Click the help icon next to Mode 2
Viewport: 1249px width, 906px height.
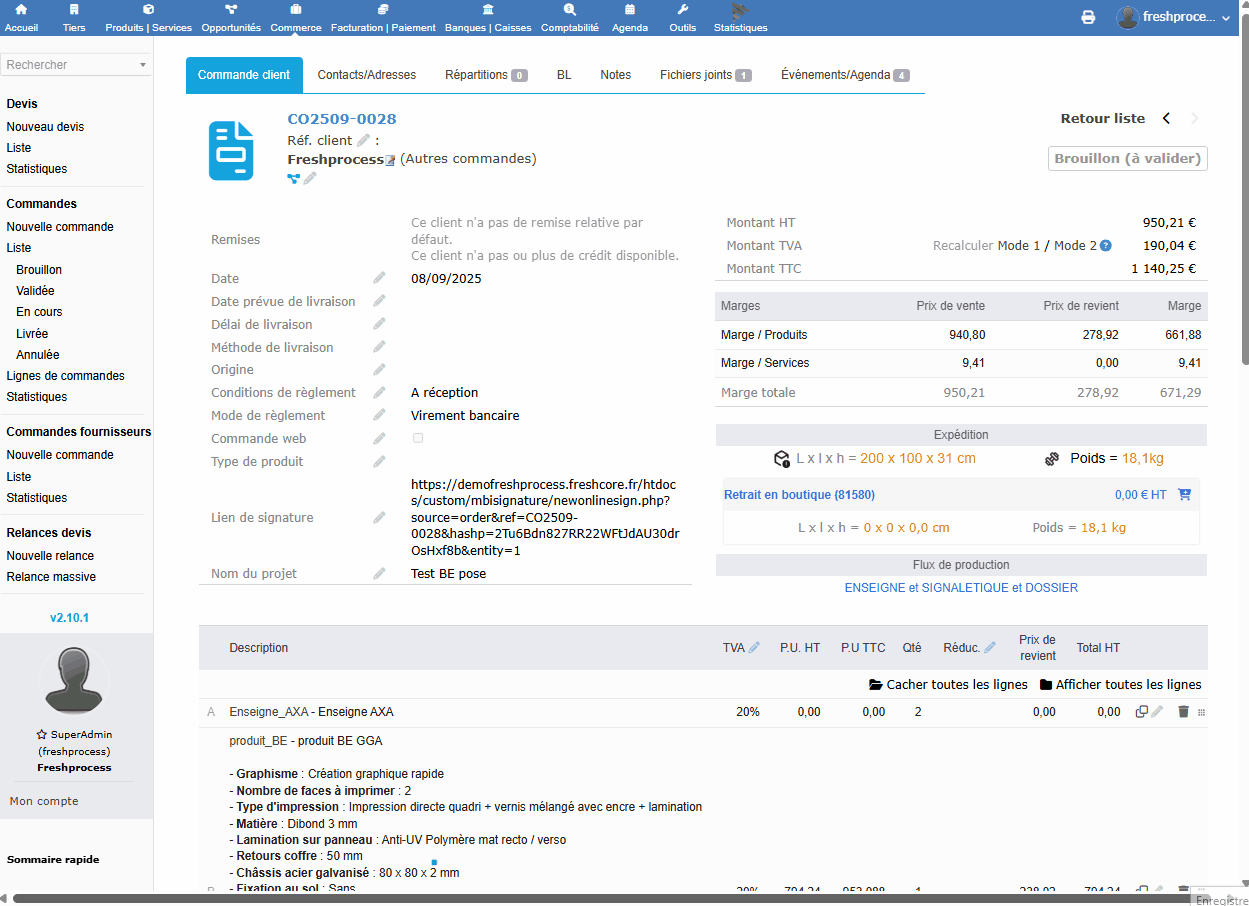tap(1106, 246)
